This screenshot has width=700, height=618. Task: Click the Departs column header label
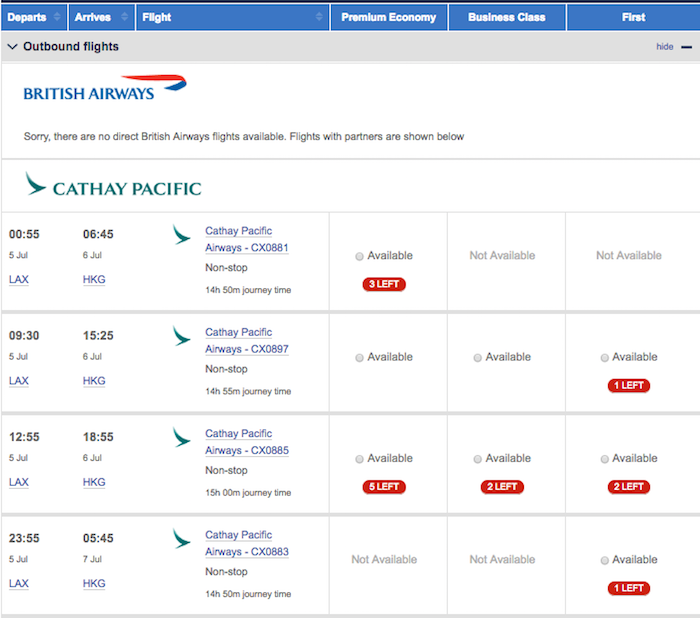(x=27, y=17)
